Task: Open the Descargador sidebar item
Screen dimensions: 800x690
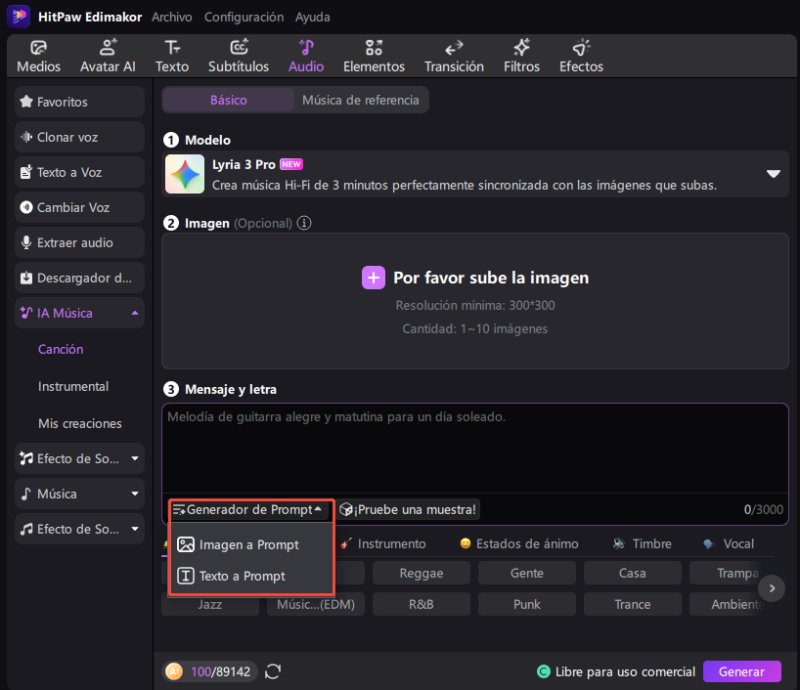Action: pyautogui.click(x=80, y=278)
